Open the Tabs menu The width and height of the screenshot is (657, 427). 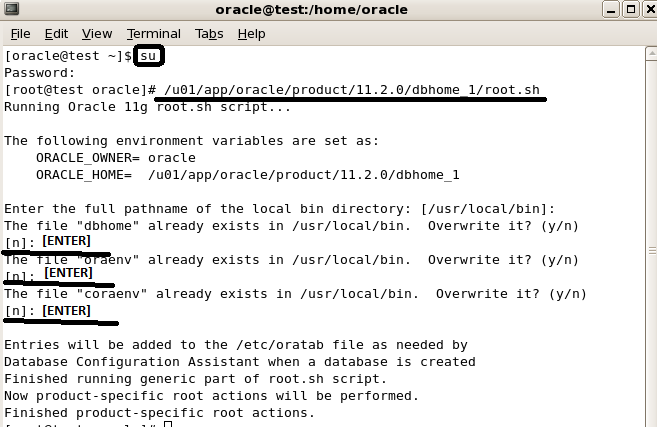[x=209, y=33]
